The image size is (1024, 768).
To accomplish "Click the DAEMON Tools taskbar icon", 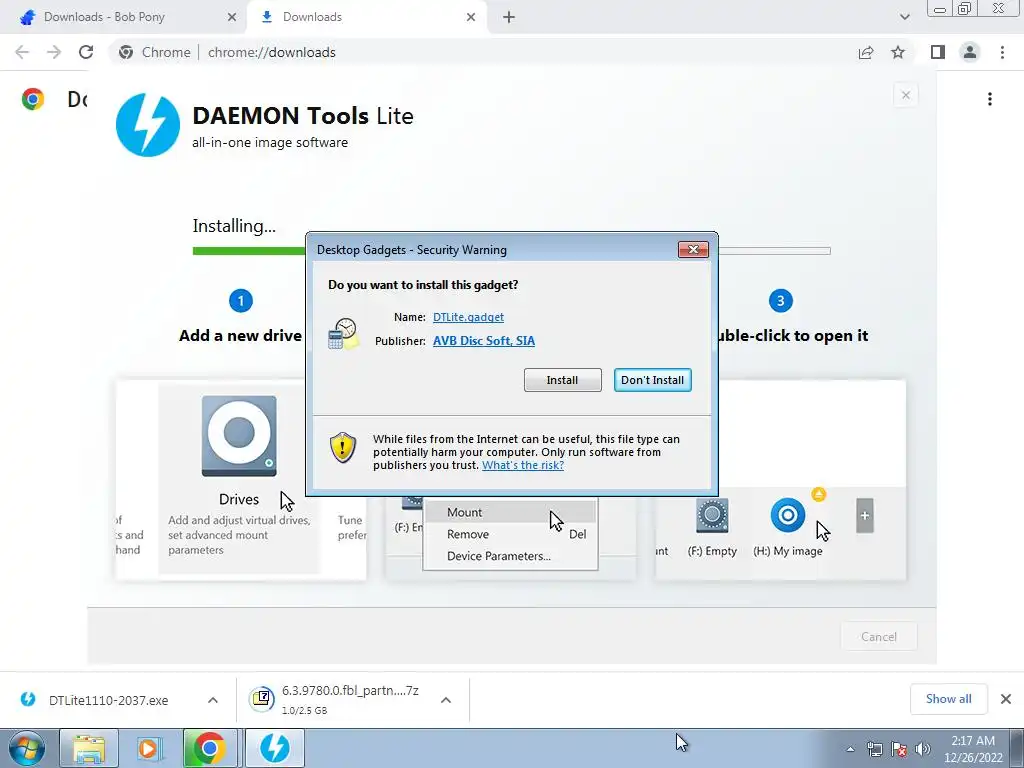I will (x=275, y=748).
